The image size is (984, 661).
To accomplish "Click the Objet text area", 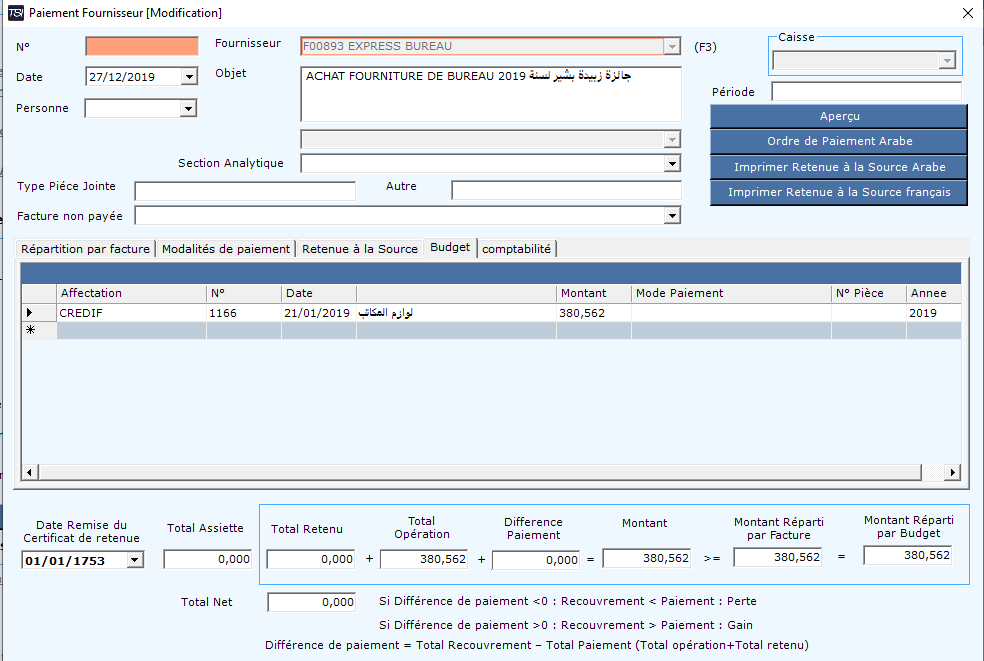I will [x=491, y=94].
